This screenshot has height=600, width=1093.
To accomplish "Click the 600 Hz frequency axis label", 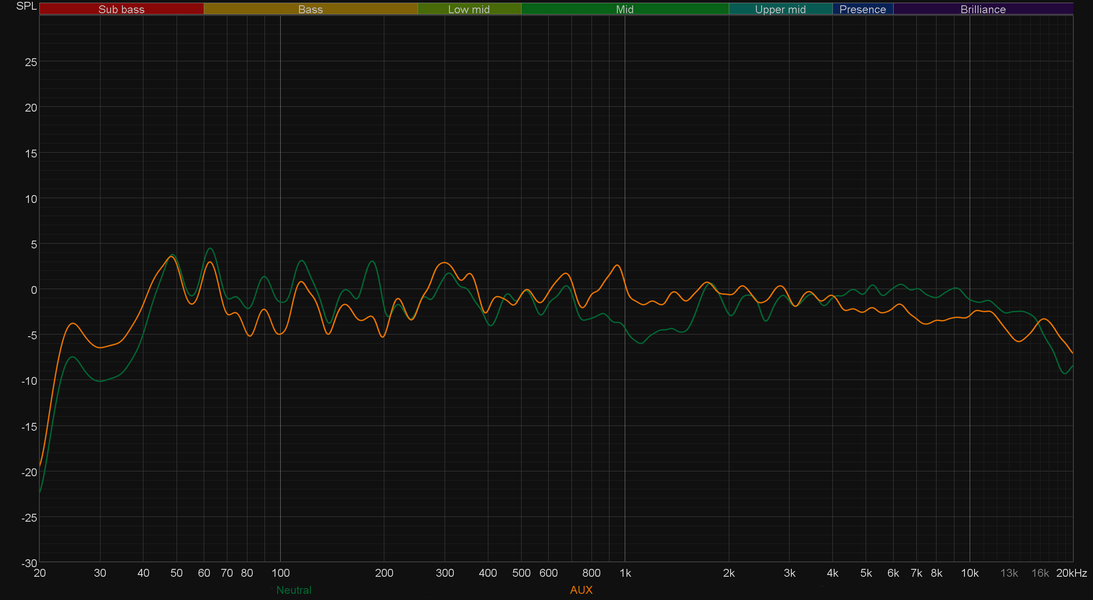I will tap(549, 574).
